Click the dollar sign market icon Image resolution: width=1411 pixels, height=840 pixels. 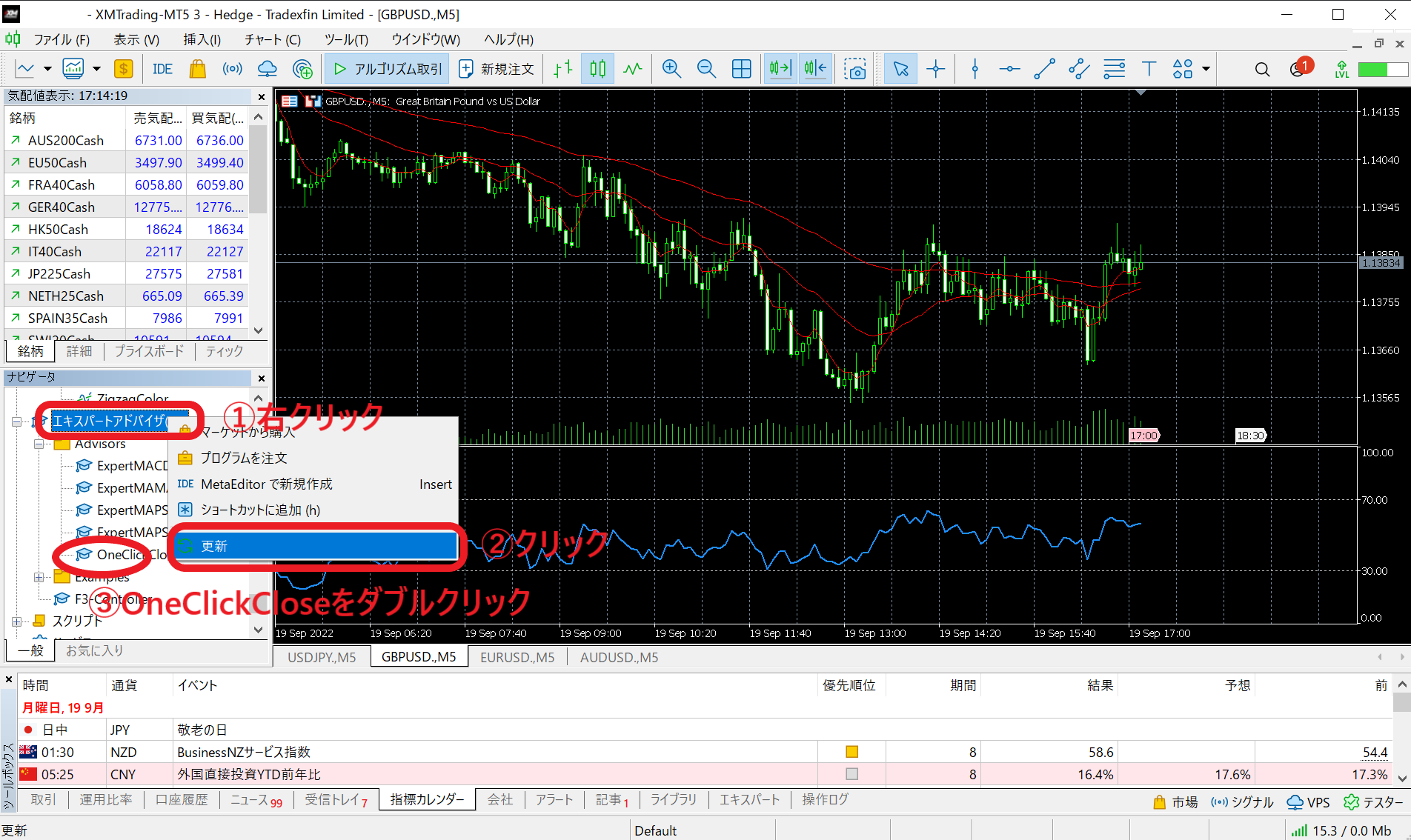[x=123, y=69]
